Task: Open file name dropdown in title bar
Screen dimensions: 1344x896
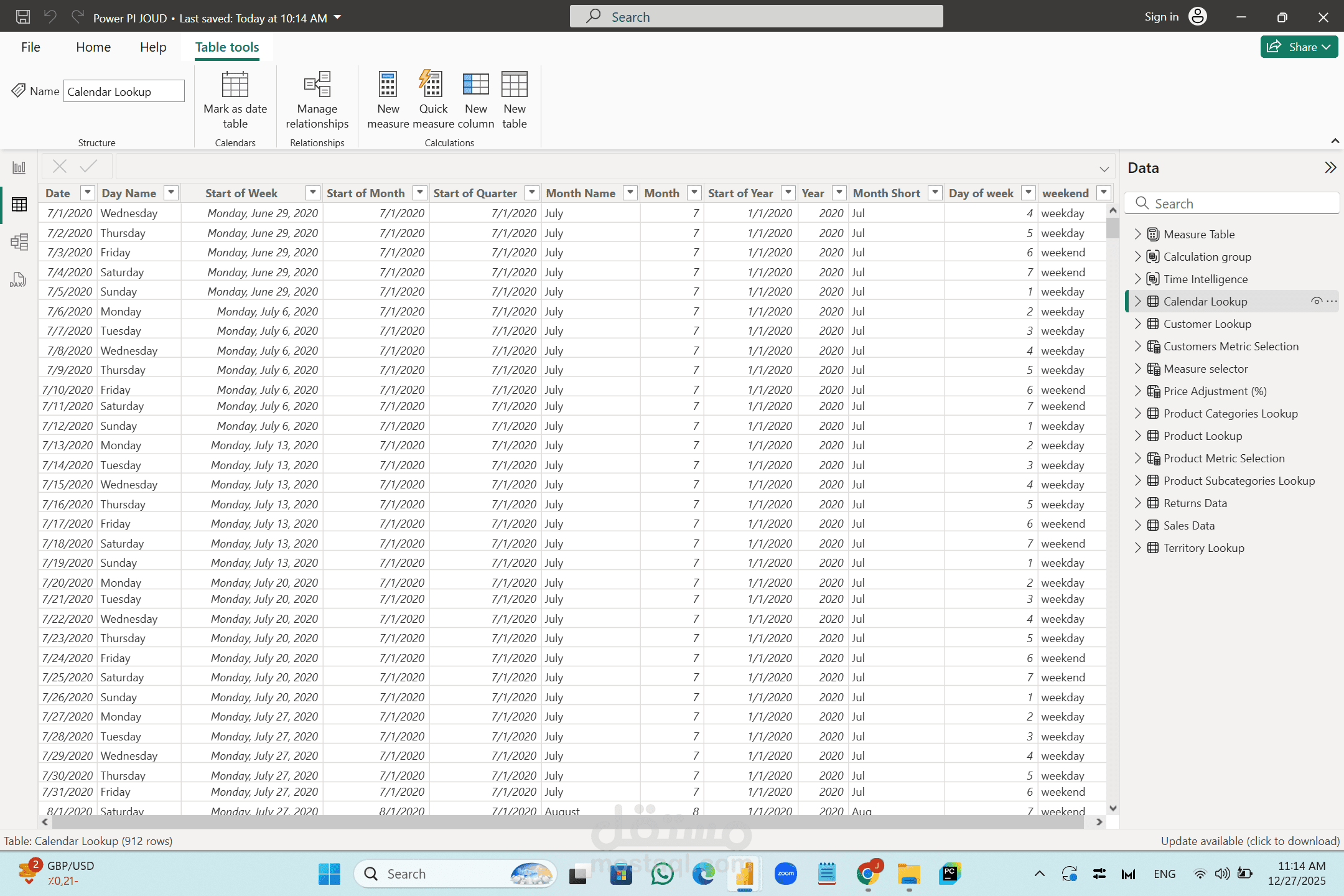Action: 338,17
